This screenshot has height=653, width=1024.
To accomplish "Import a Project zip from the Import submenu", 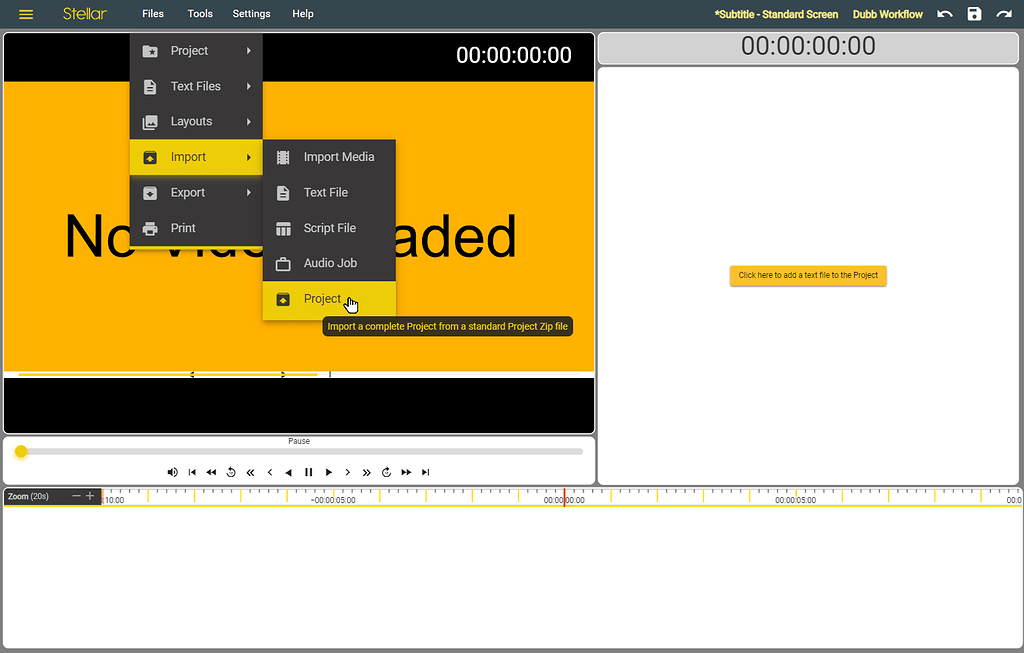I will pos(329,299).
